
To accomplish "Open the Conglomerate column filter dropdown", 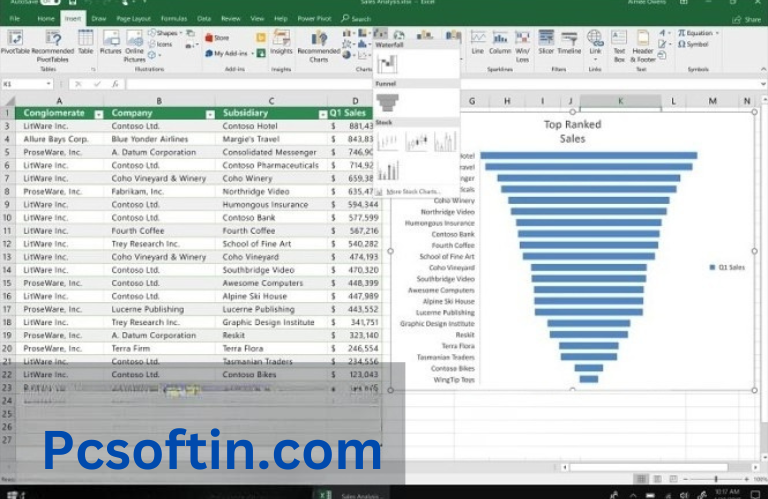I will point(98,114).
